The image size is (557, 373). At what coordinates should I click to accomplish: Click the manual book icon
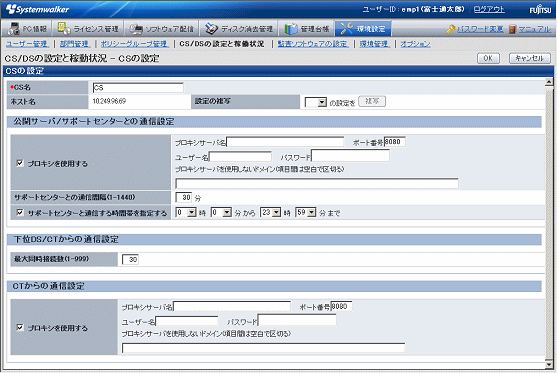pos(512,29)
